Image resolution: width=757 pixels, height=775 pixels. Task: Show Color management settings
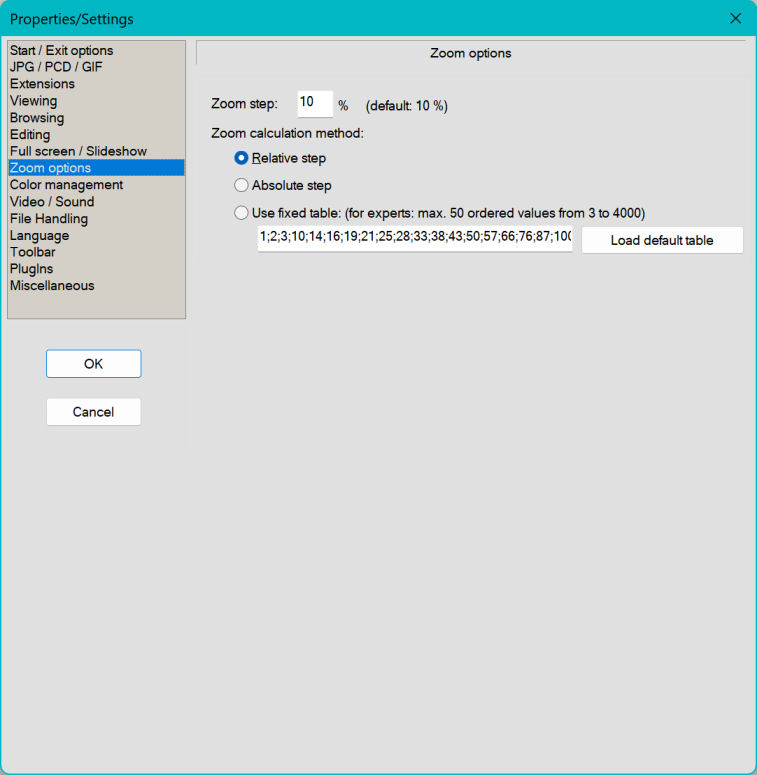[x=66, y=185]
